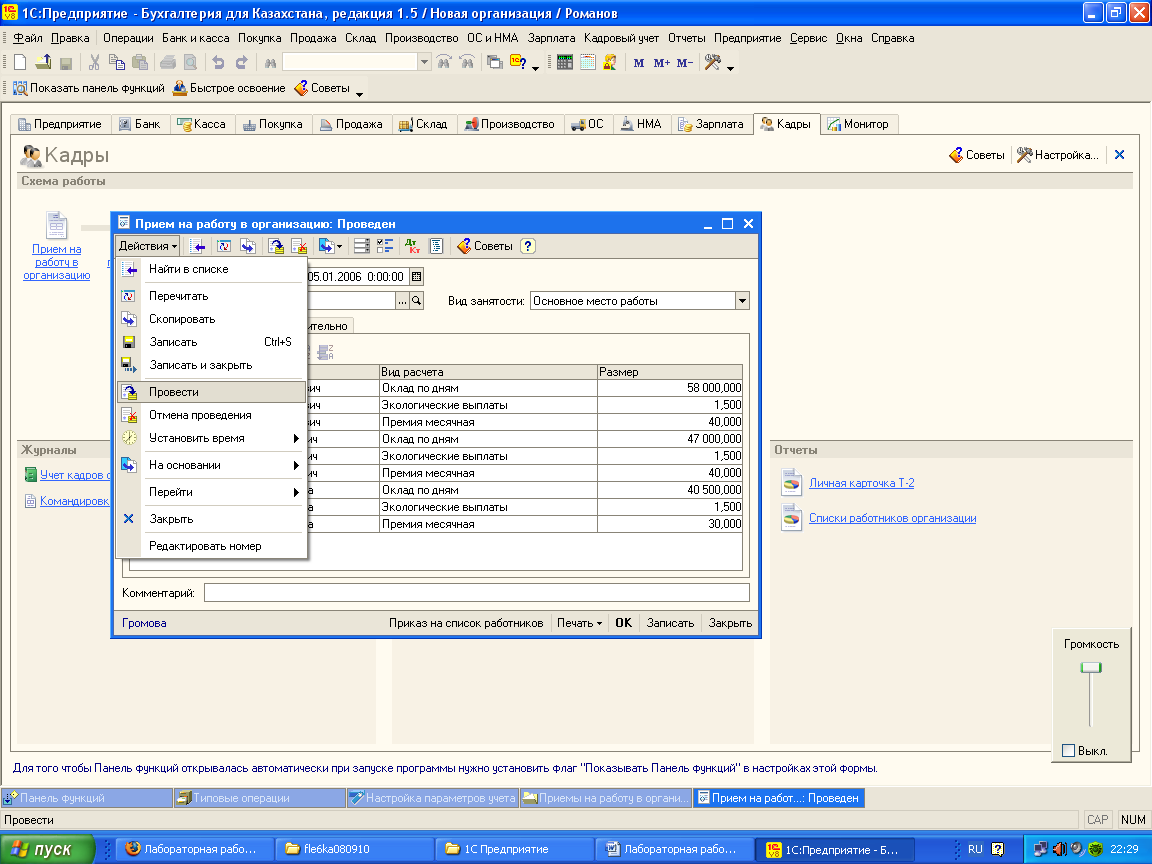Image resolution: width=1152 pixels, height=864 pixels.
Task: Switch to the Монитор tab
Action: [x=858, y=124]
